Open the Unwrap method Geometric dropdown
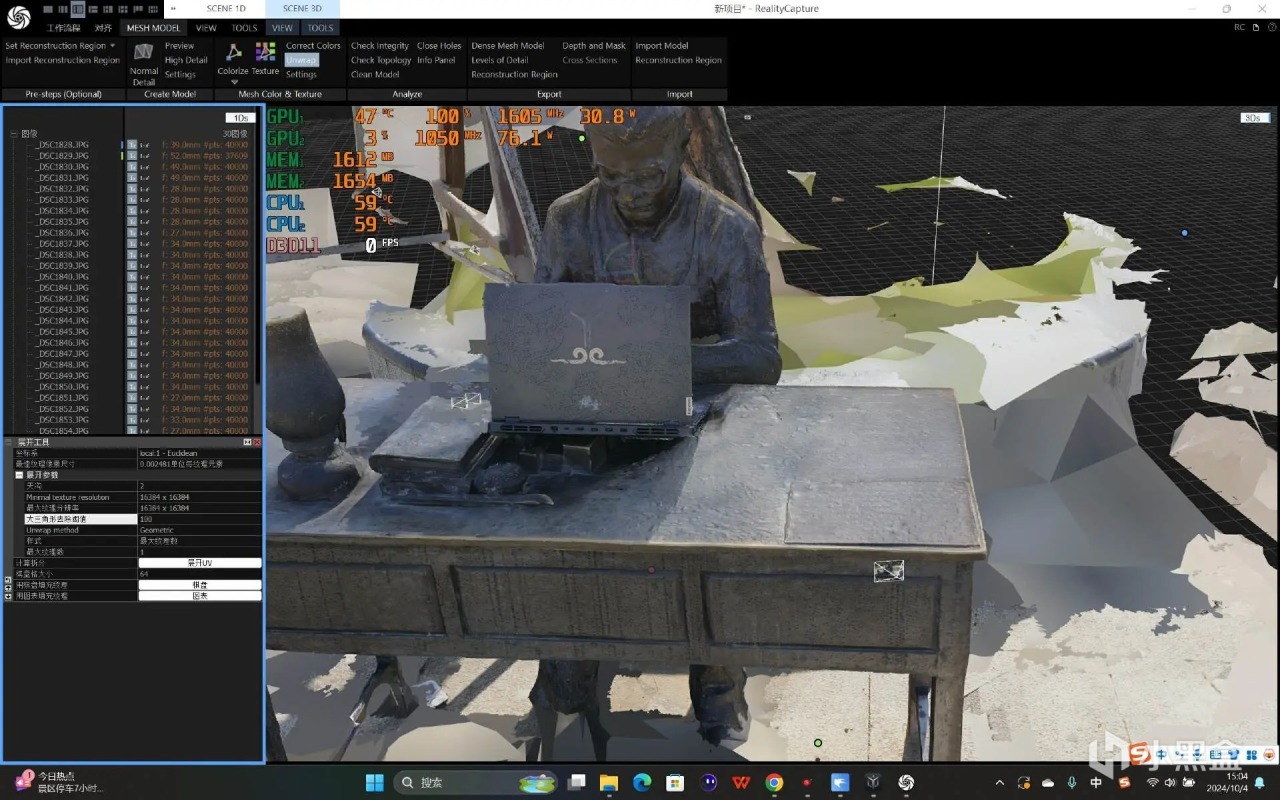 pos(200,530)
